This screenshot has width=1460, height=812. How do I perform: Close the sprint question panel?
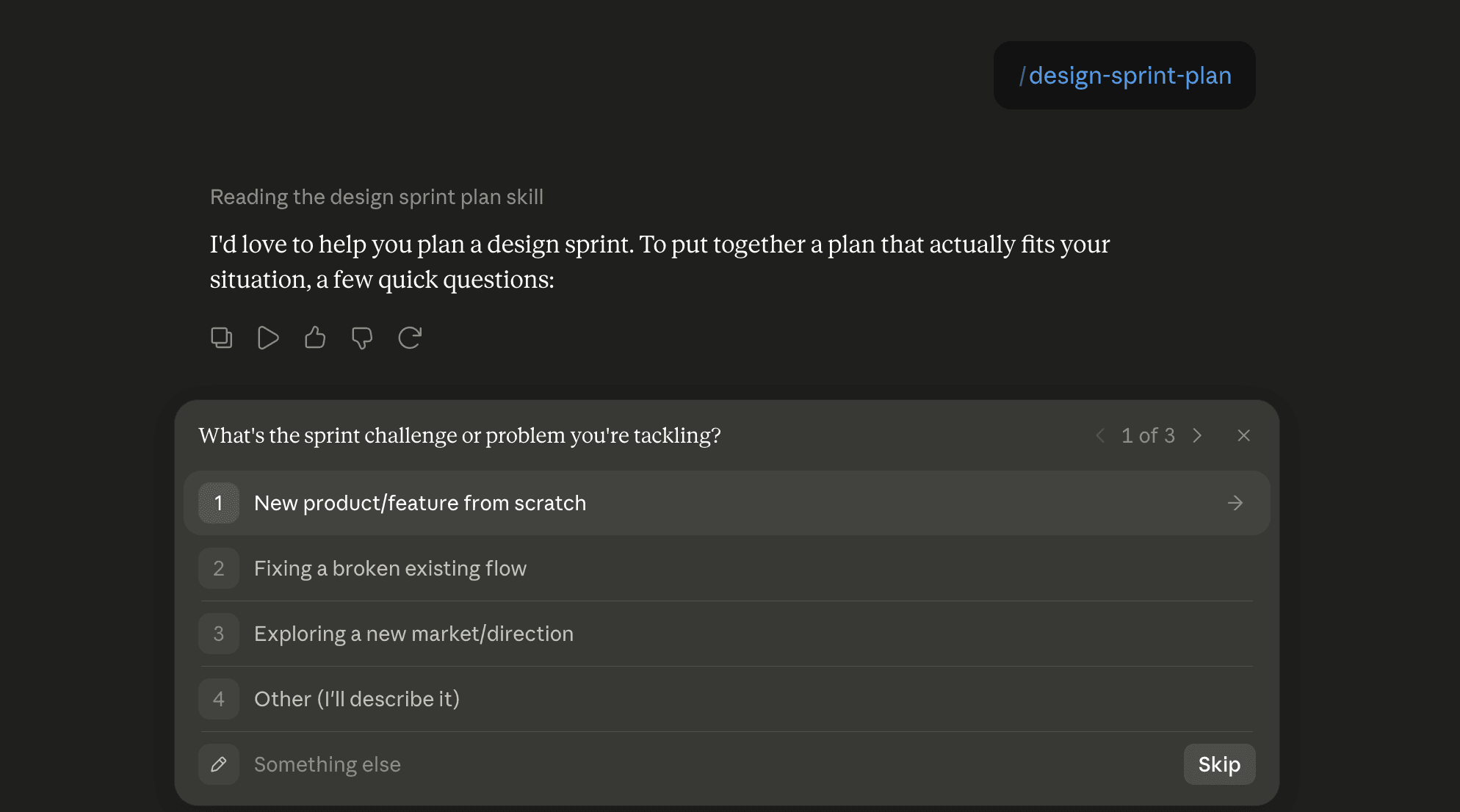[1243, 435]
